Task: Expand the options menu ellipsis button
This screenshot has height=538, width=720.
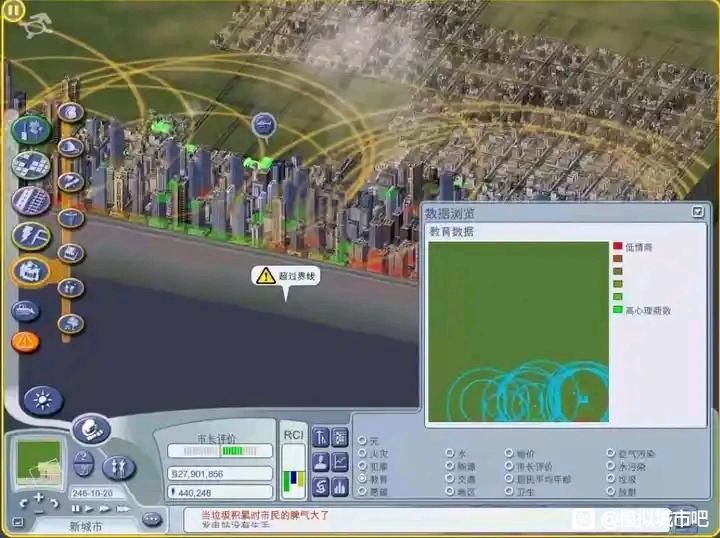Action: [x=151, y=519]
